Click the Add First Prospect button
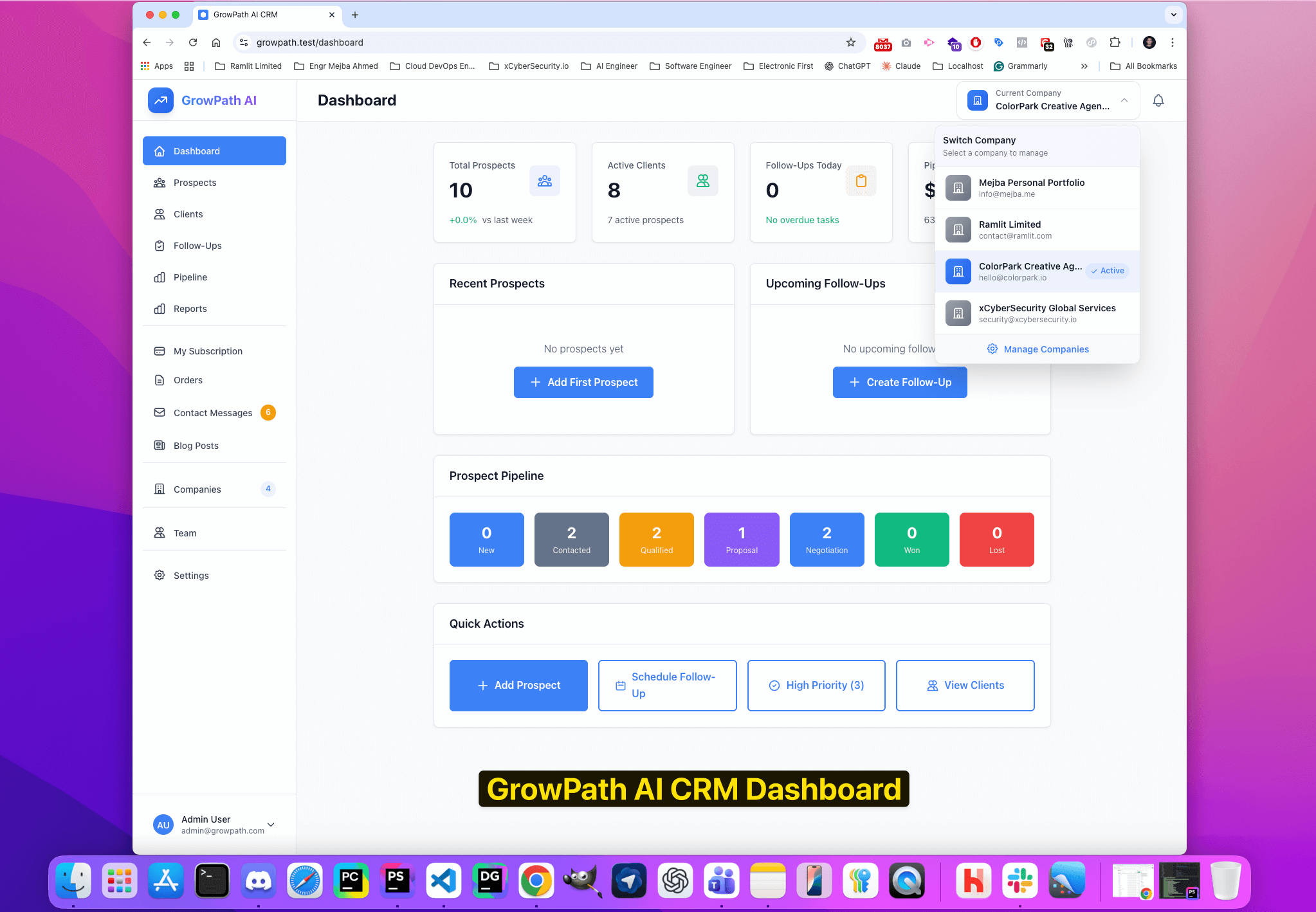Image resolution: width=1316 pixels, height=912 pixels. pyautogui.click(x=583, y=382)
